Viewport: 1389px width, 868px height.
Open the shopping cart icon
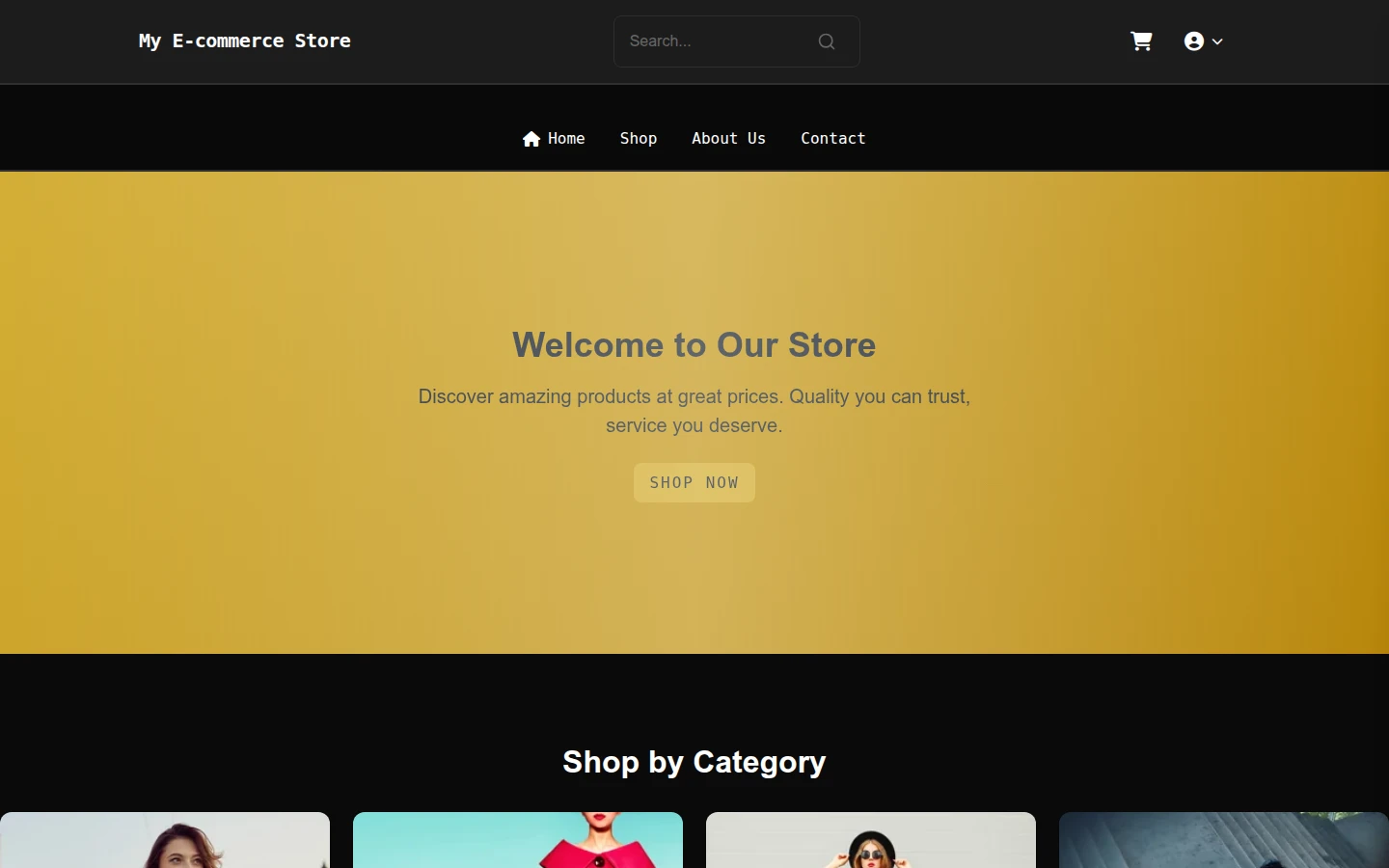coord(1141,41)
